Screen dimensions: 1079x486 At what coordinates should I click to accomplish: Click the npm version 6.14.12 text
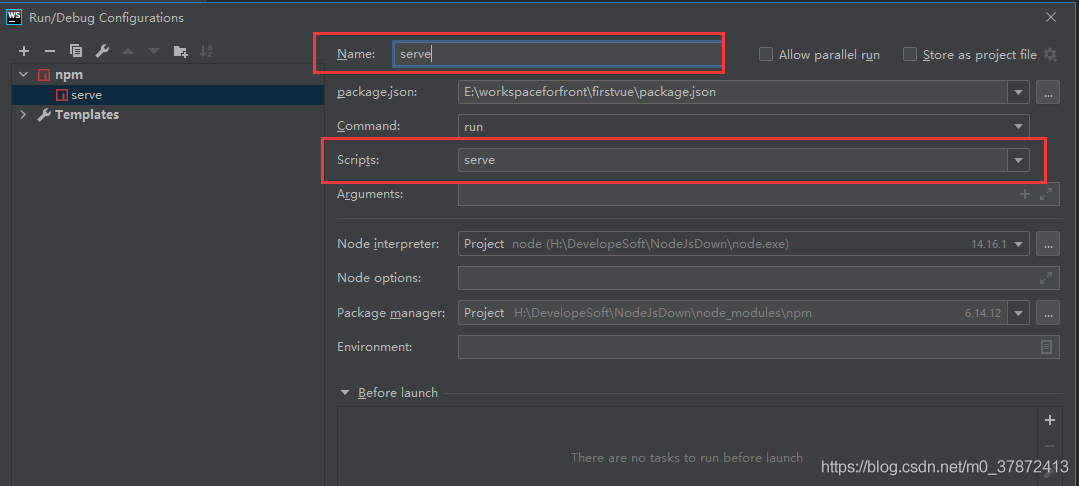click(x=985, y=313)
